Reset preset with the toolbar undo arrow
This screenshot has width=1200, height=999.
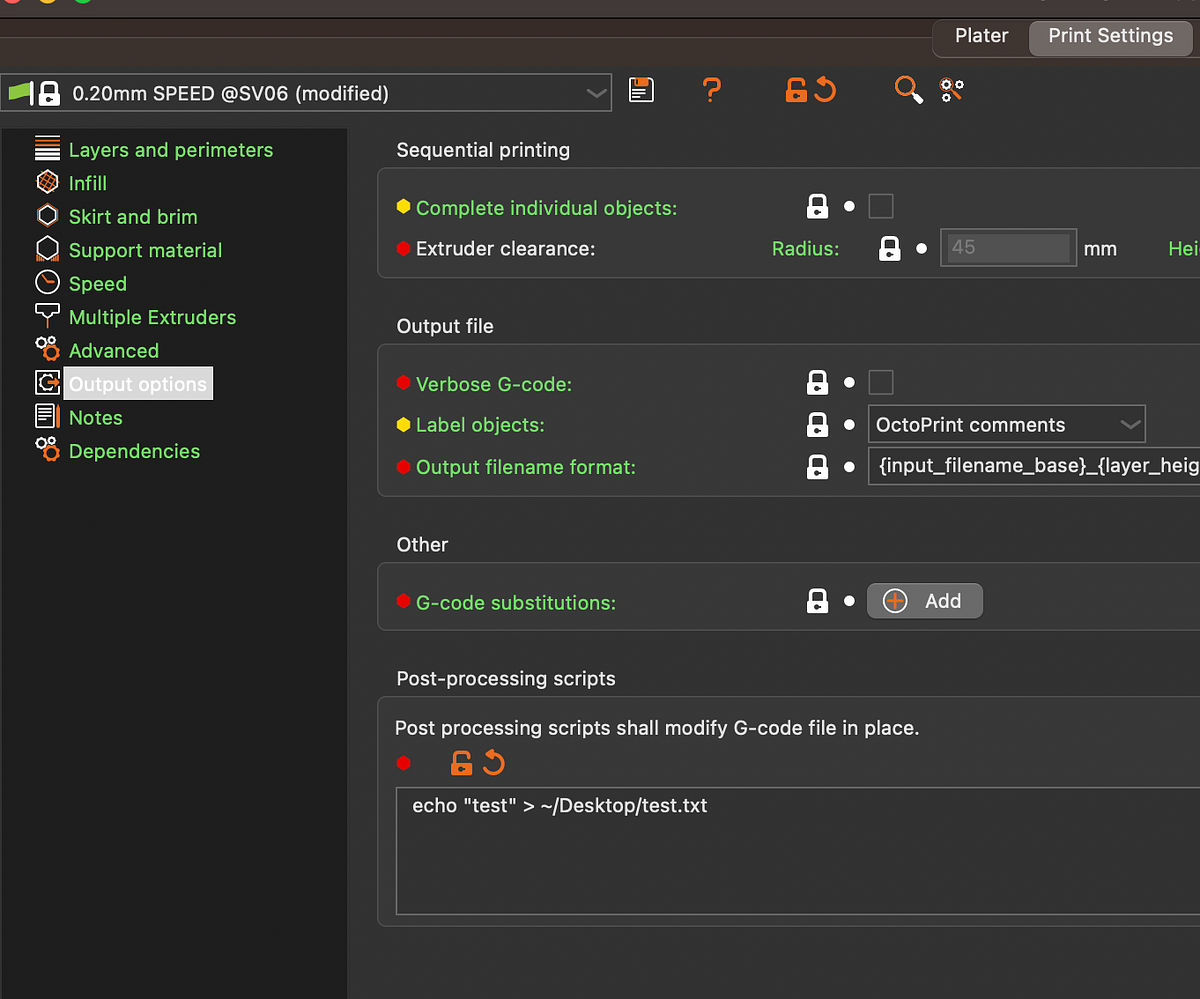click(825, 91)
